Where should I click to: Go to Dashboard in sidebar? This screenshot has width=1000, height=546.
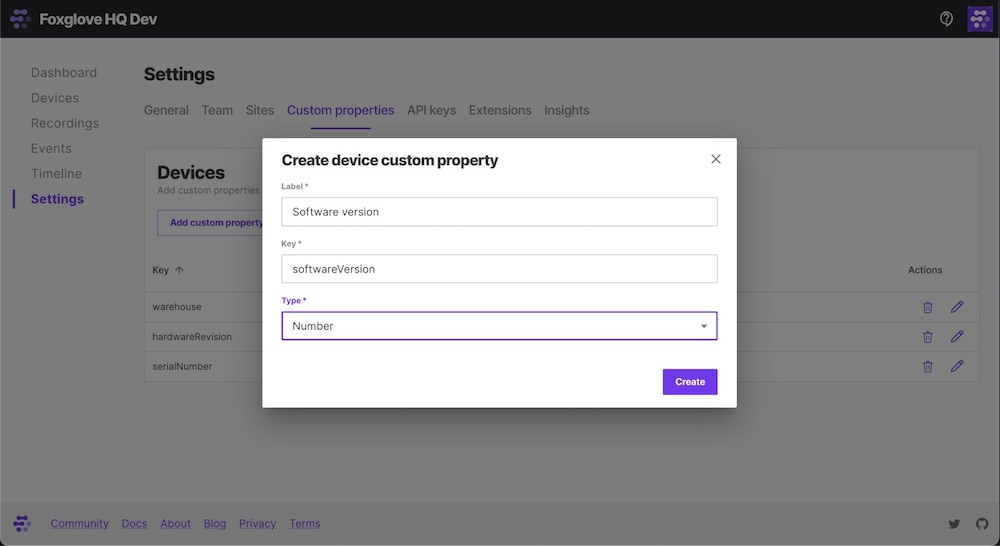[x=64, y=73]
